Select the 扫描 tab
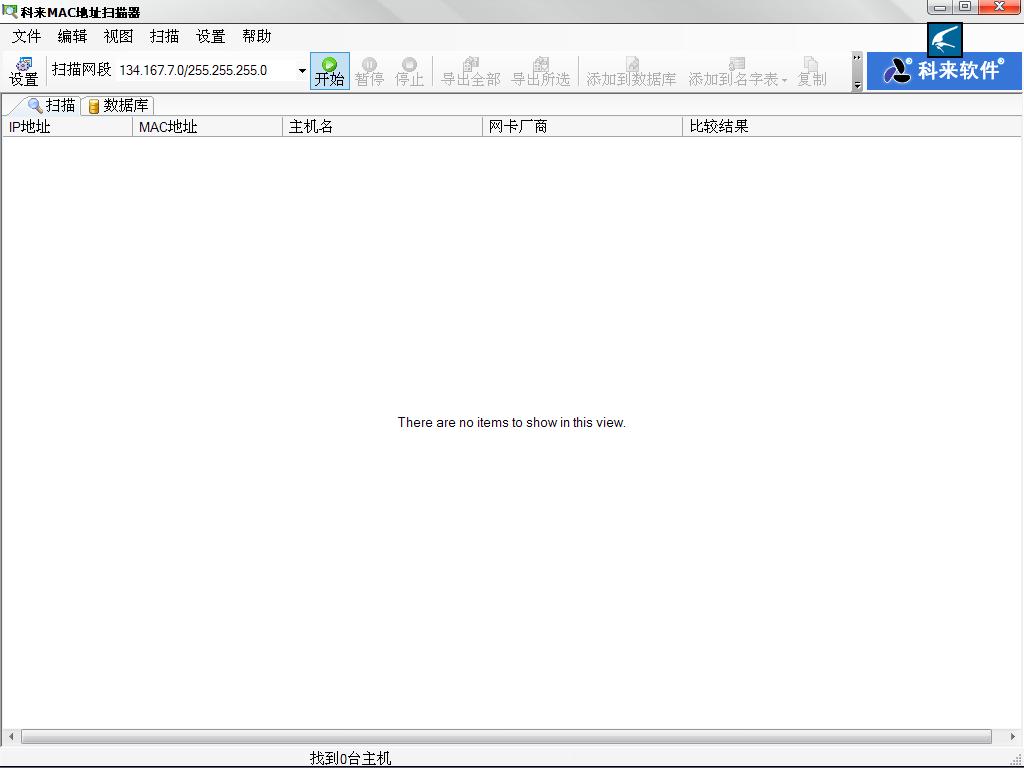 point(51,105)
